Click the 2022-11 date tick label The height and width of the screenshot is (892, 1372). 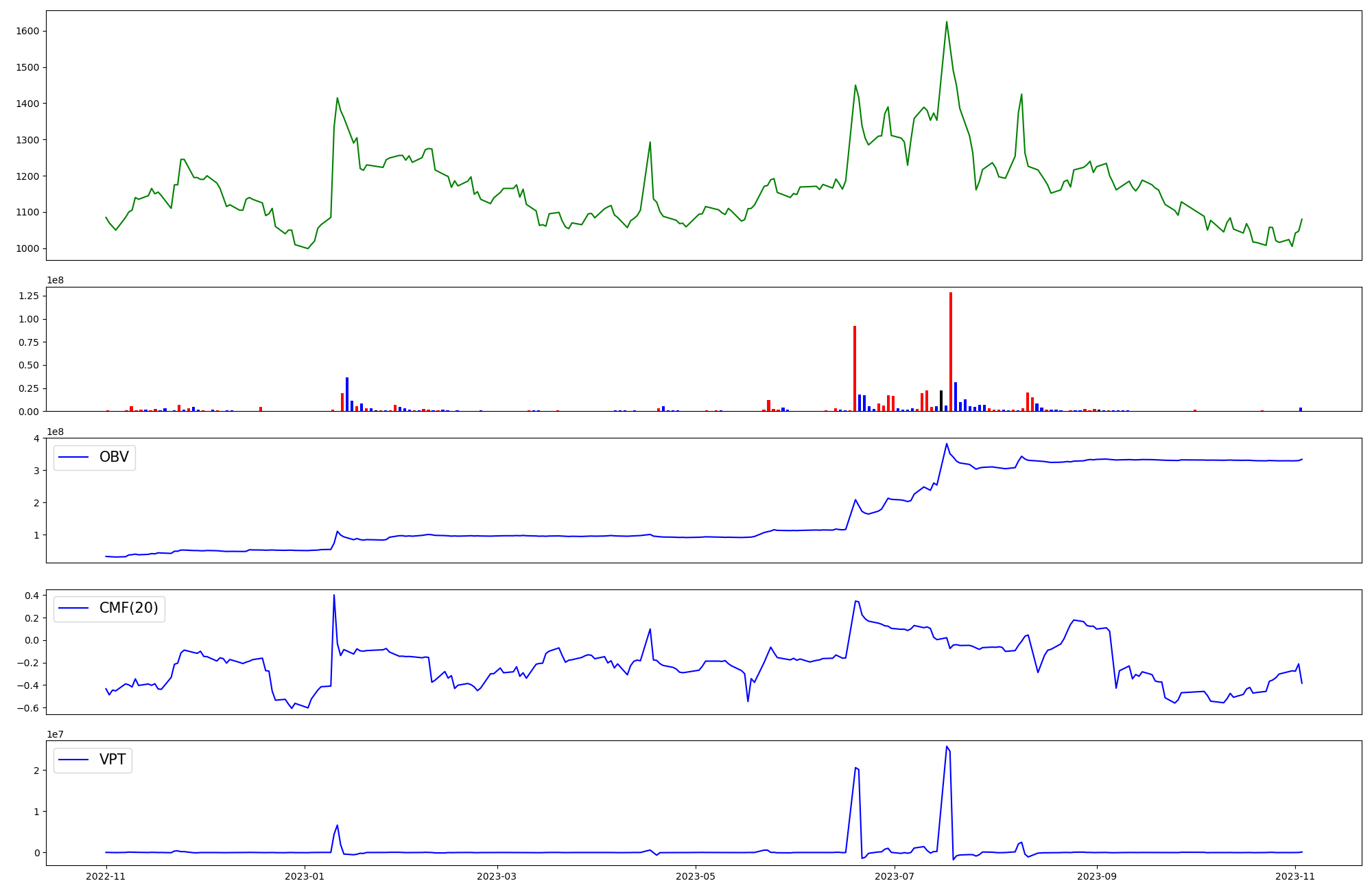coord(106,876)
